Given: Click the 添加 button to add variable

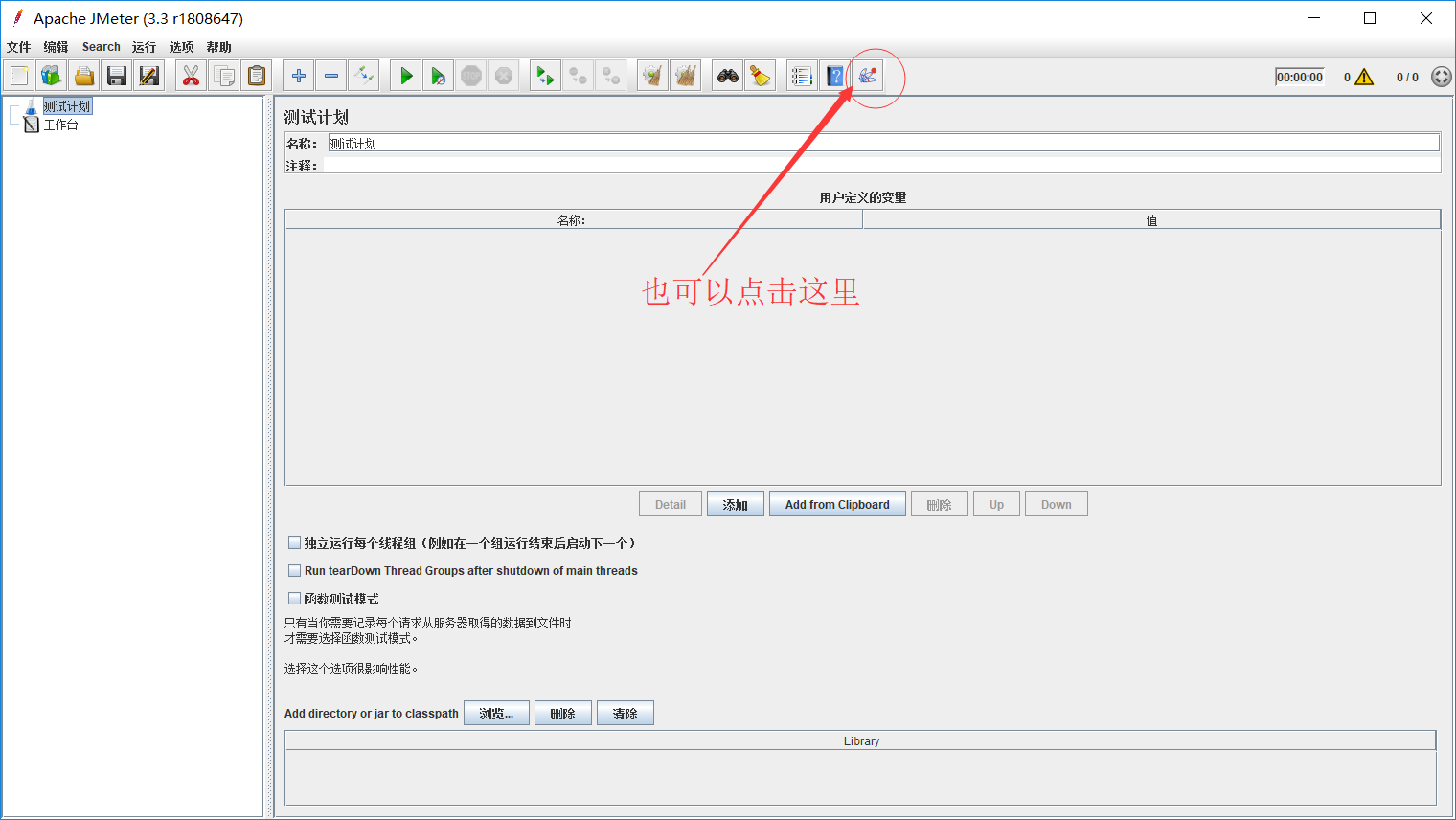Looking at the screenshot, I should 736,505.
